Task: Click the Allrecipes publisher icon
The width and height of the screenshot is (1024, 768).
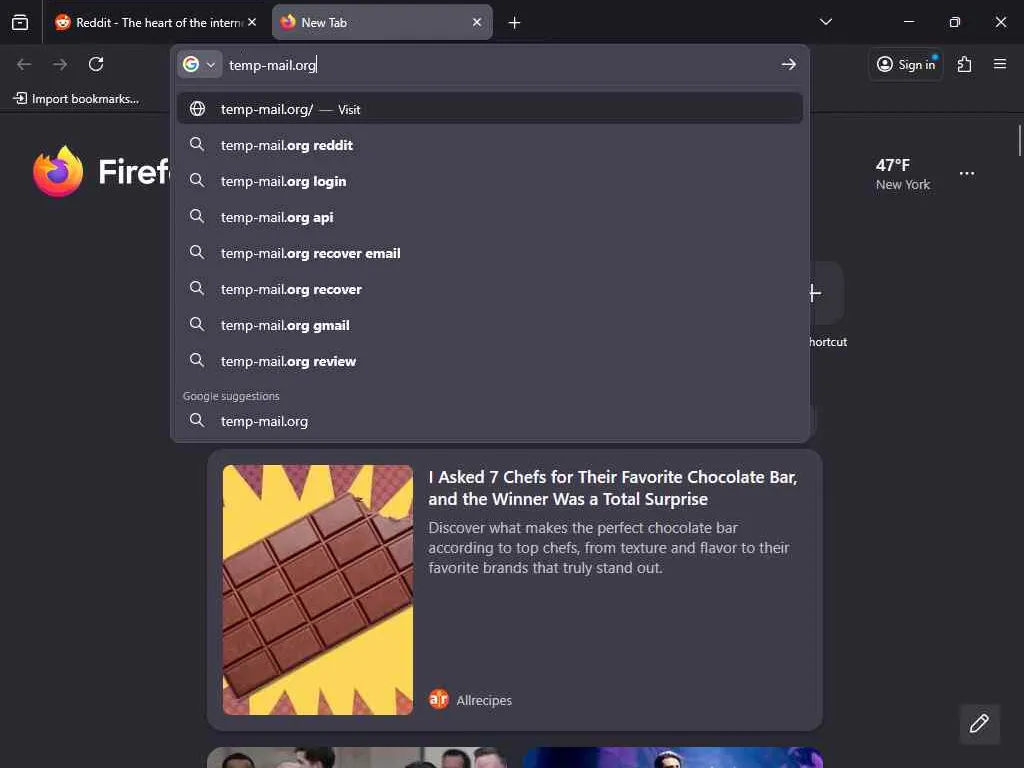Action: (x=439, y=699)
